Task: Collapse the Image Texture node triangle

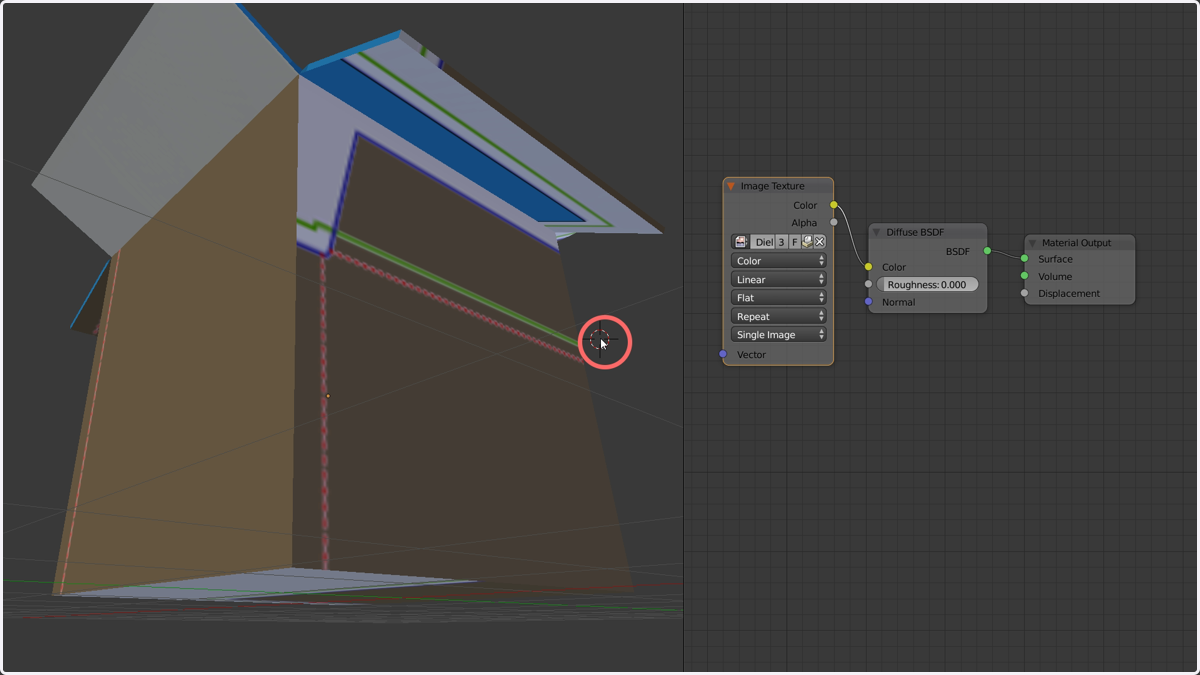Action: [731, 186]
